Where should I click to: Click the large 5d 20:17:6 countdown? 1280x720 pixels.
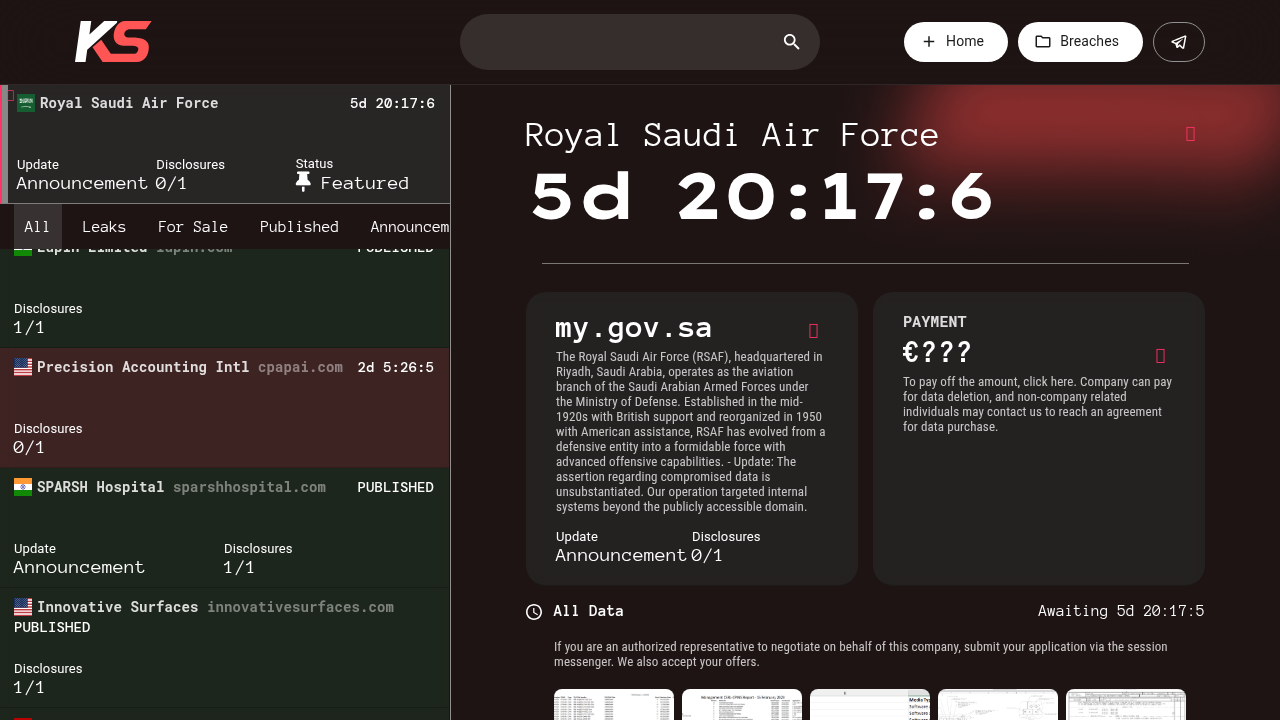762,197
